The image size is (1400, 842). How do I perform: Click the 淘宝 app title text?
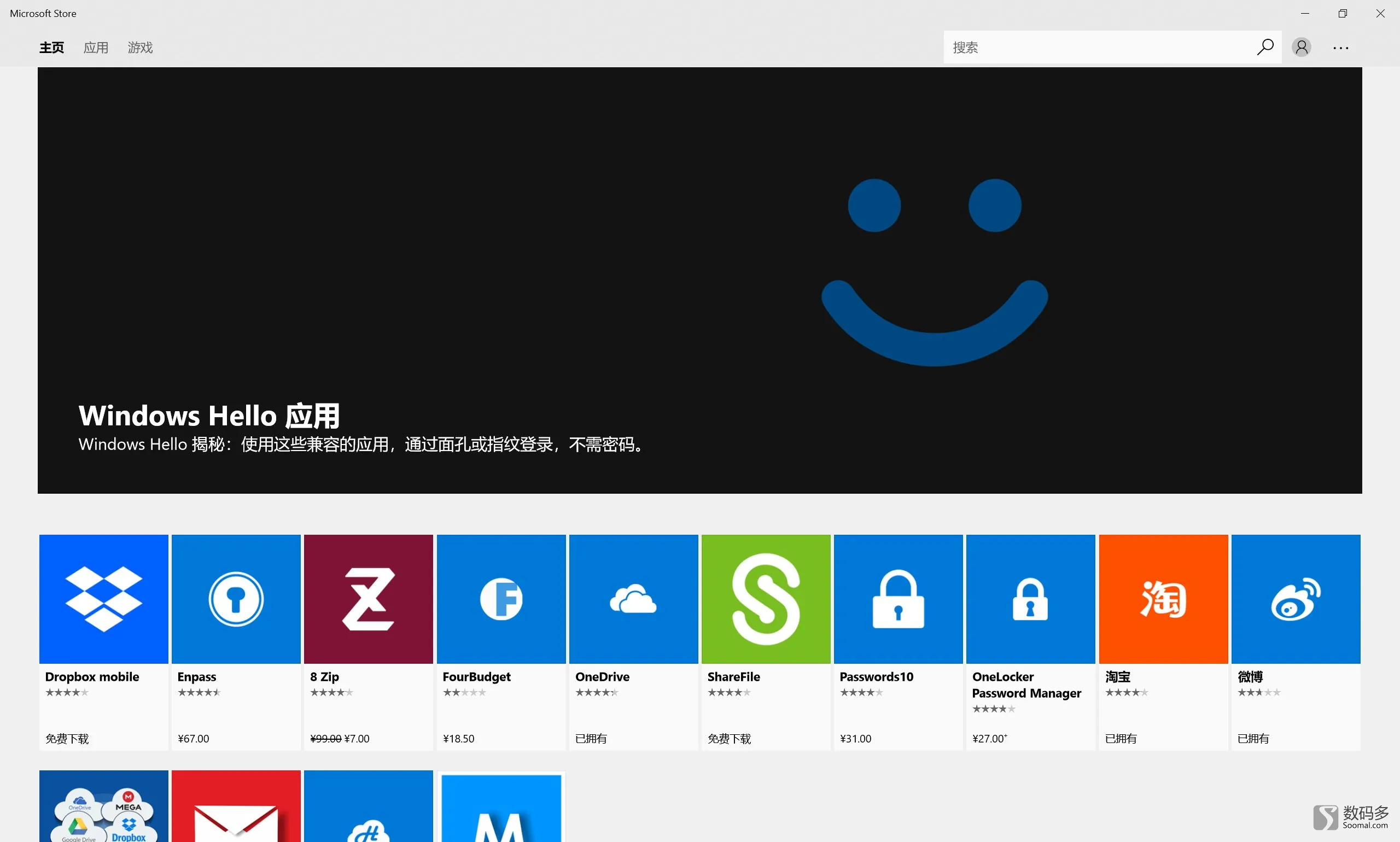pyautogui.click(x=1118, y=677)
